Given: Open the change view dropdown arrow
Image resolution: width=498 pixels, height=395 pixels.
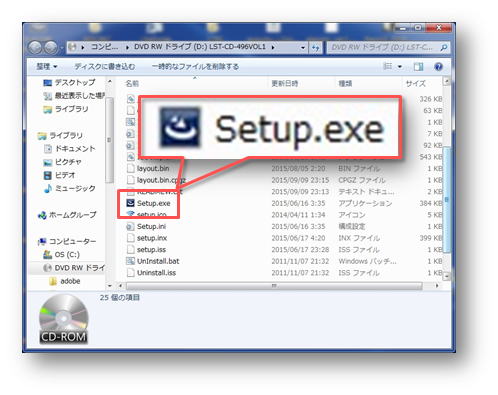Looking at the screenshot, I should click(x=400, y=67).
